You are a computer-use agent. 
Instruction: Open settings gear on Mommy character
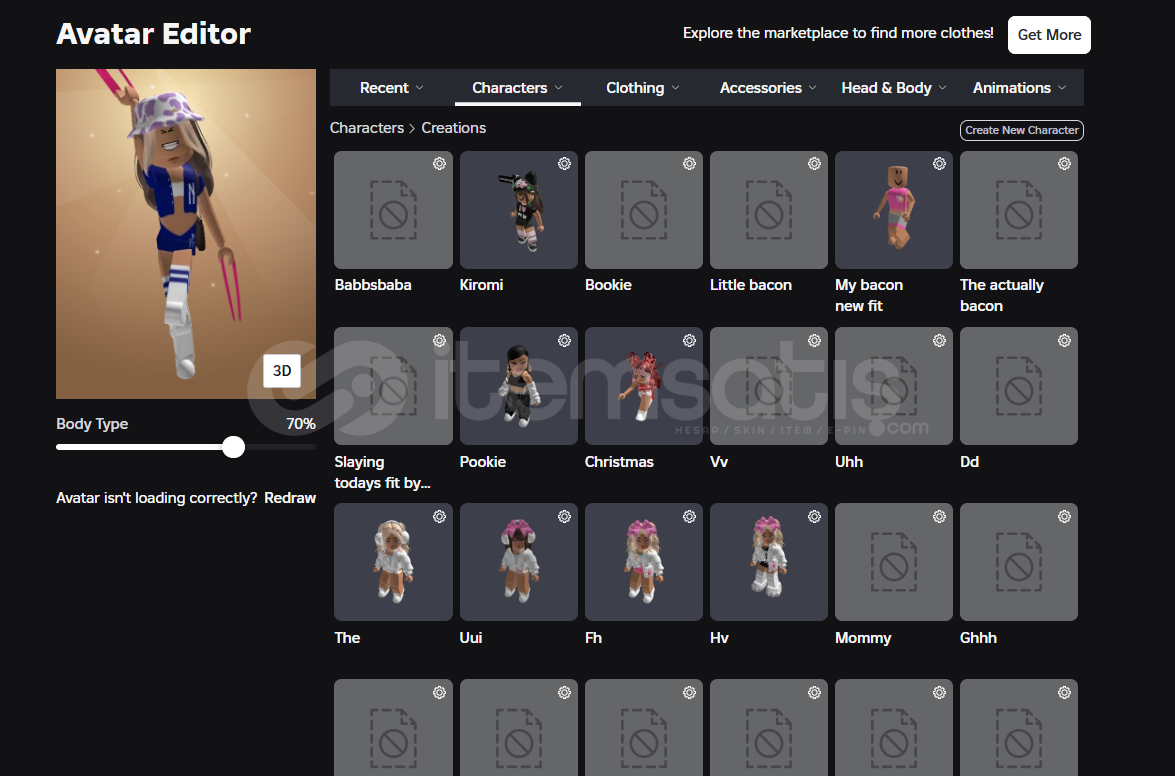[939, 516]
